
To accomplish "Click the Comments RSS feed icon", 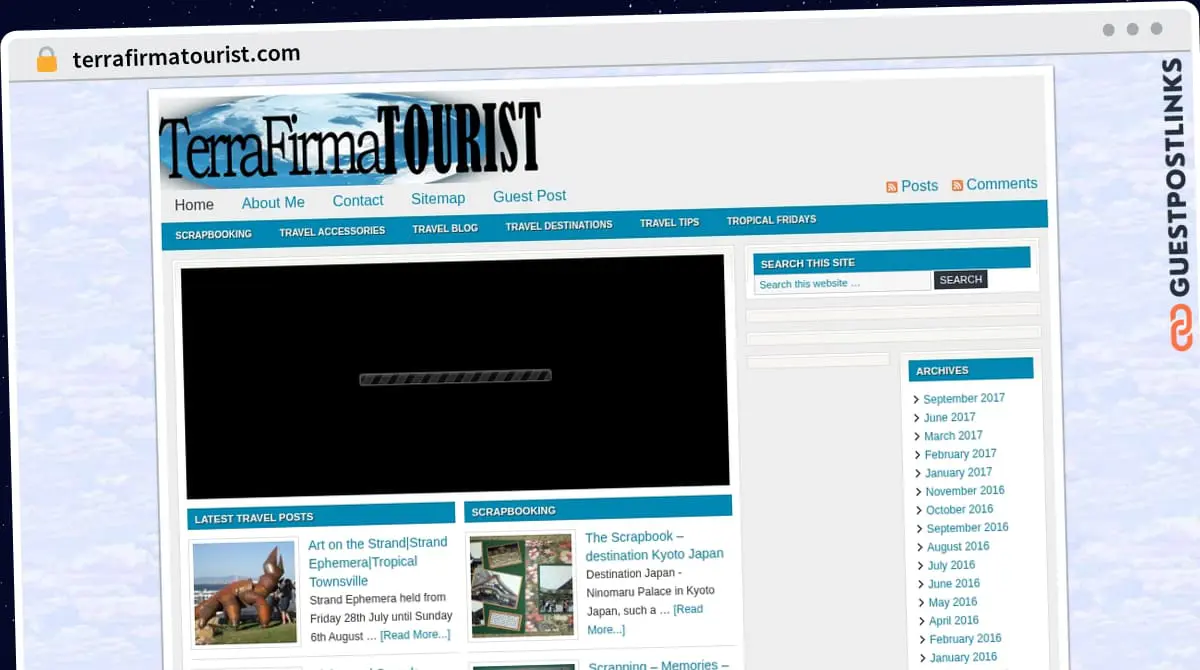I will [957, 185].
